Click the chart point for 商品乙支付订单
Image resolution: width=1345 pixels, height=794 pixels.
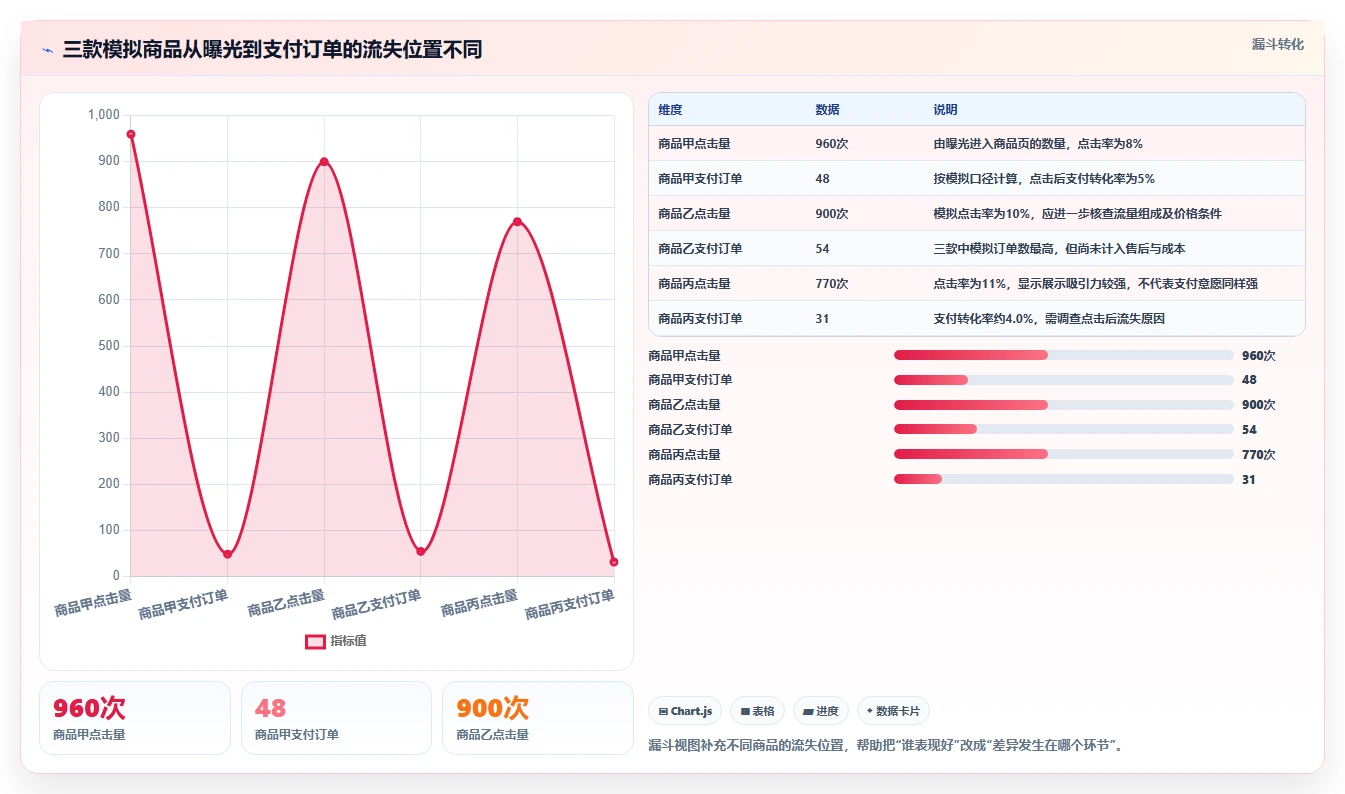pos(420,551)
